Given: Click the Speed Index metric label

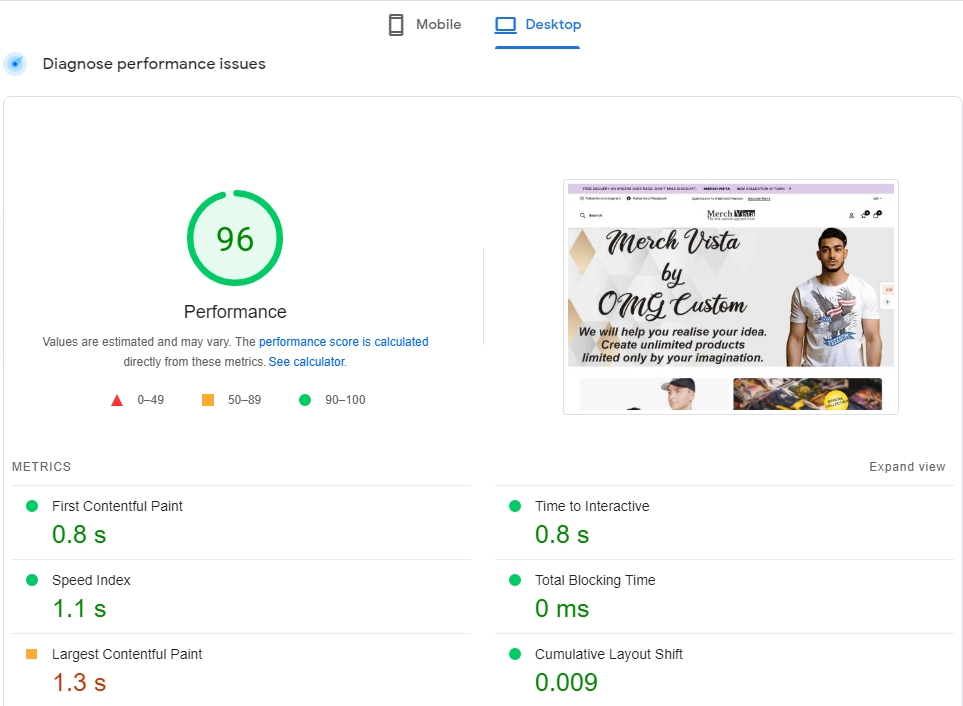Looking at the screenshot, I should tap(91, 580).
